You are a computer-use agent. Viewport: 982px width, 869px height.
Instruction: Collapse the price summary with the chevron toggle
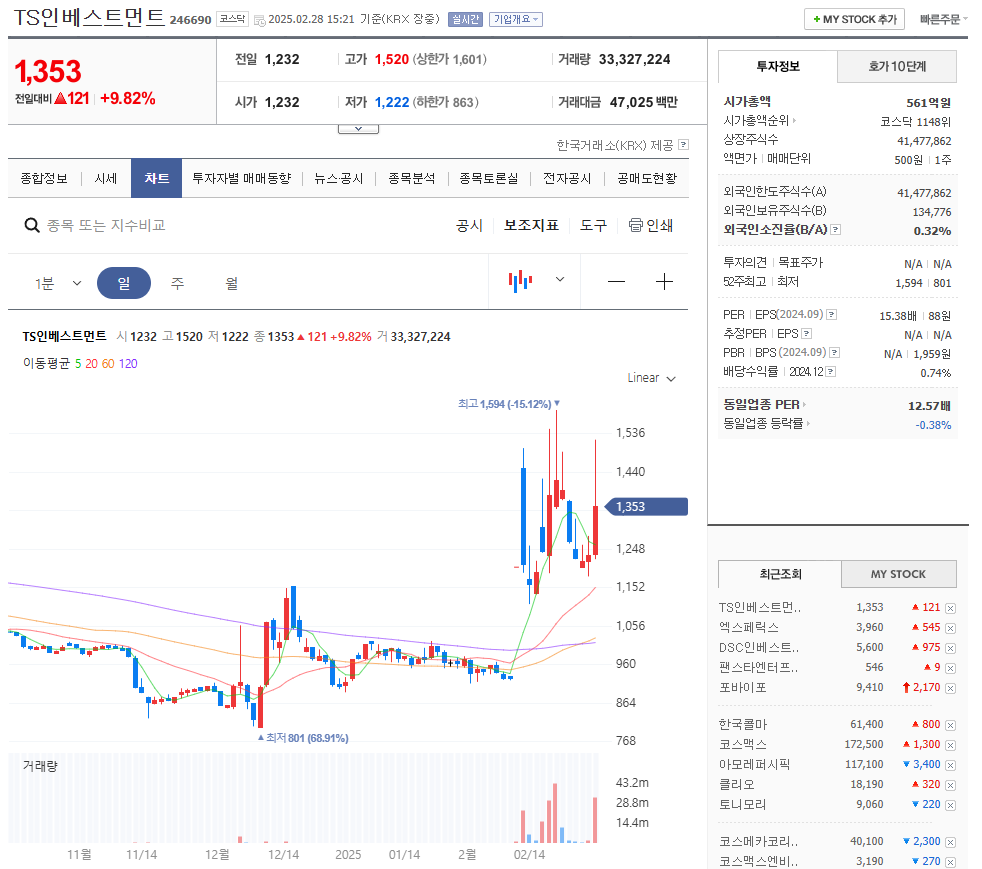pos(358,127)
